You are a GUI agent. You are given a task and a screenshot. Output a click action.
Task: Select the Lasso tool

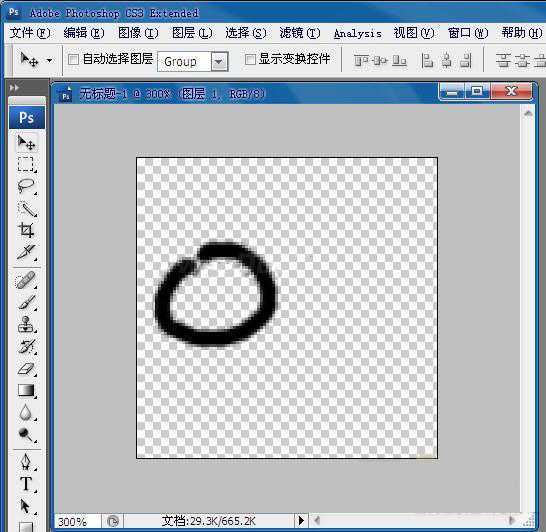26,186
